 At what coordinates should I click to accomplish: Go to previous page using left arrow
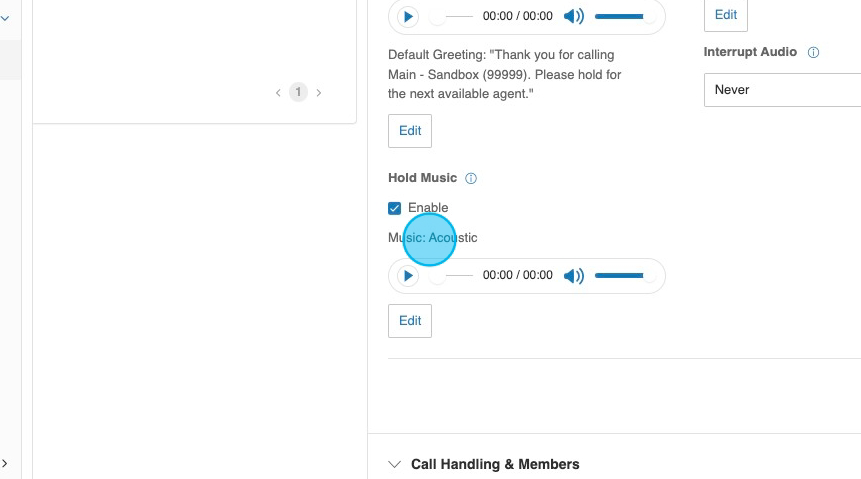tap(278, 93)
